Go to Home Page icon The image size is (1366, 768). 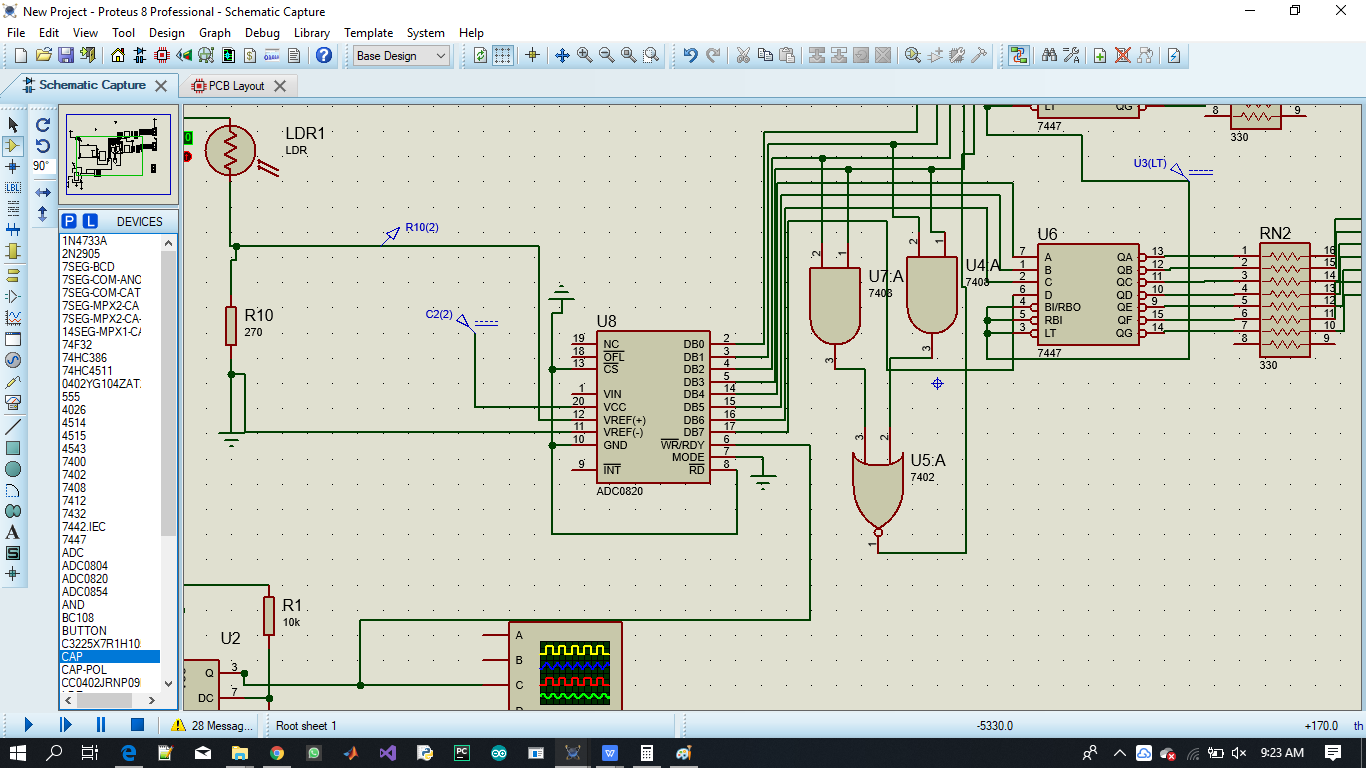(118, 55)
